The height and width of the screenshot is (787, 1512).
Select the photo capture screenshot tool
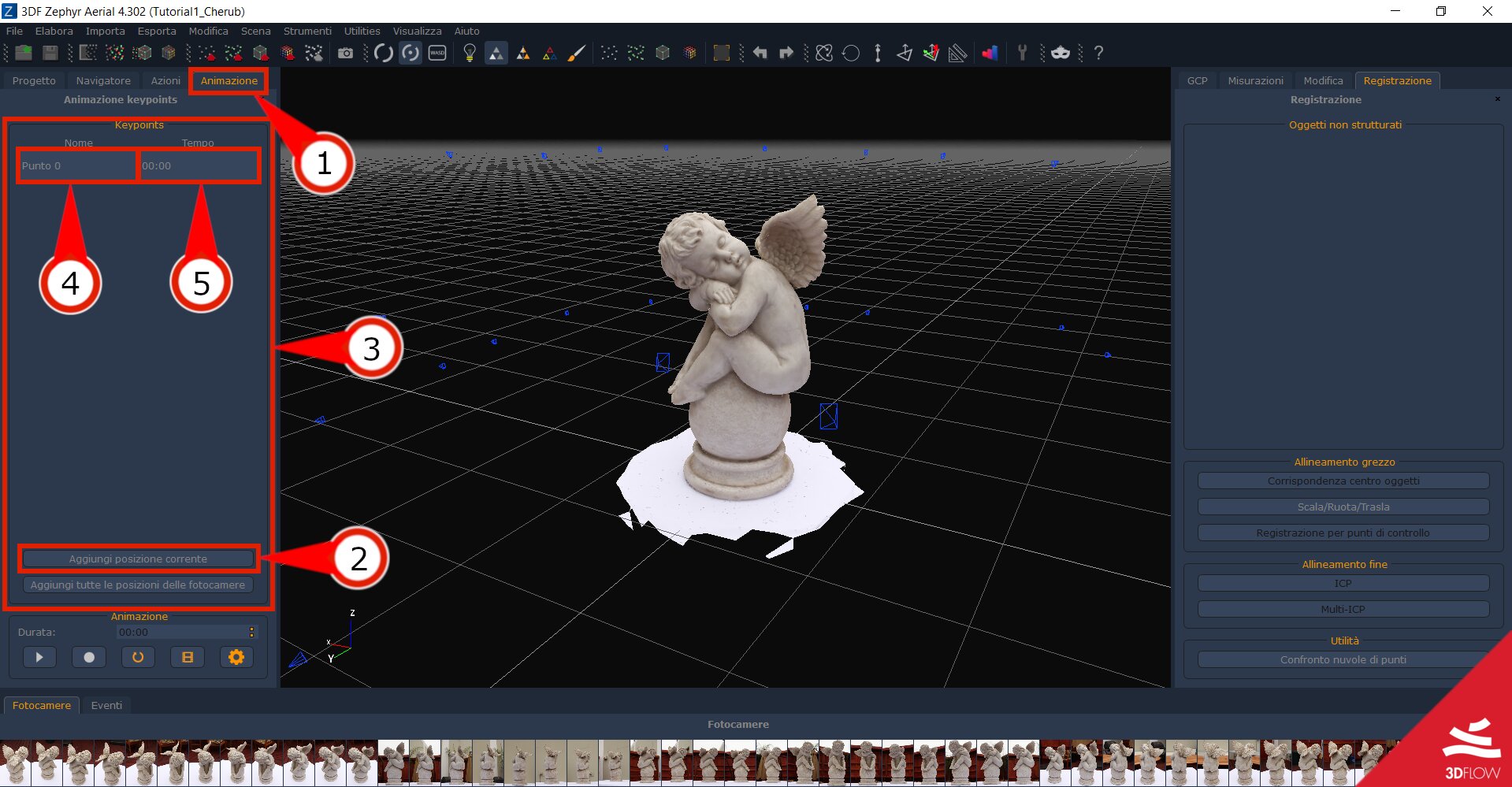(x=345, y=53)
